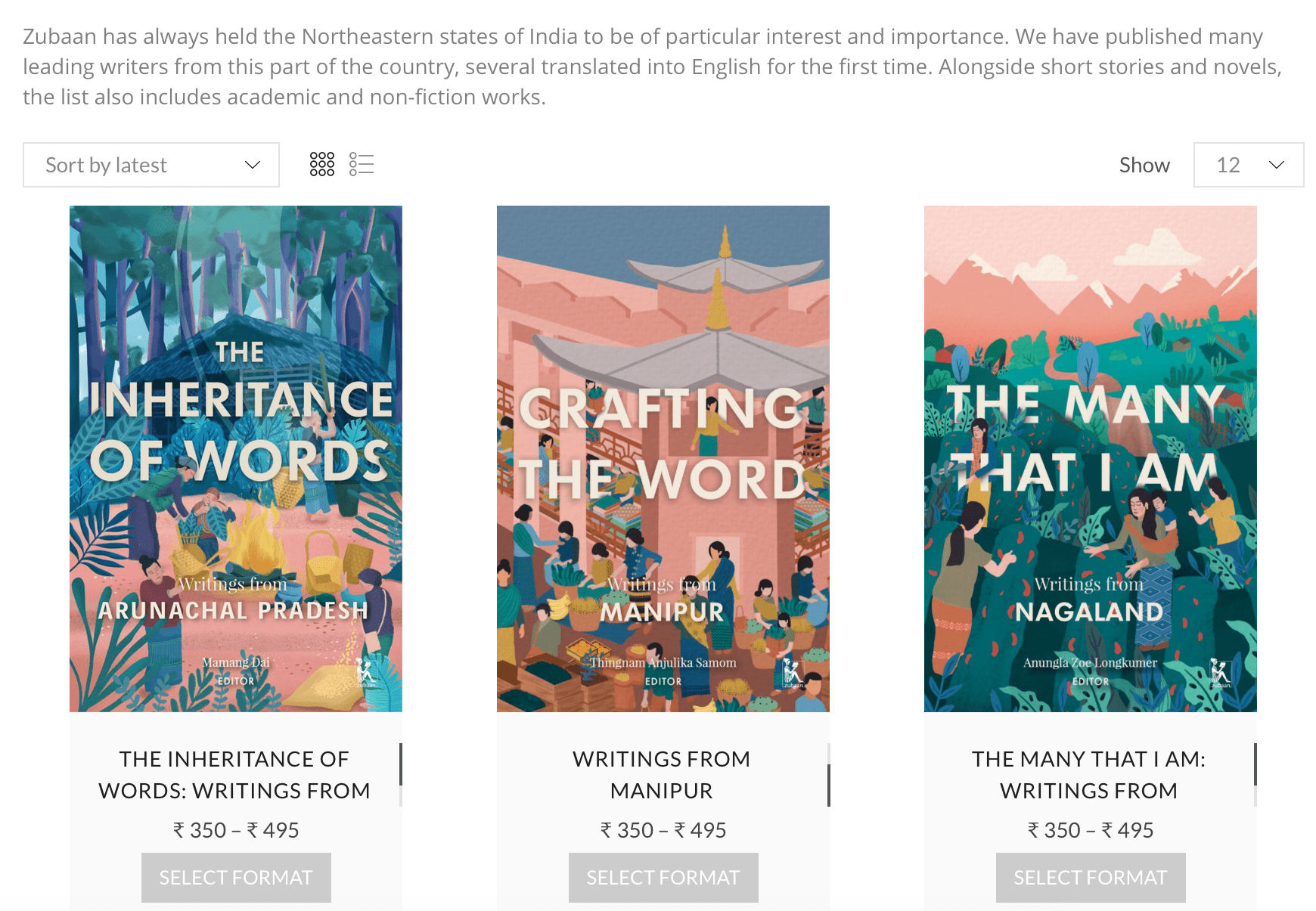Open the Show 12 items dropdown
Image resolution: width=1316 pixels, height=911 pixels.
[1249, 165]
